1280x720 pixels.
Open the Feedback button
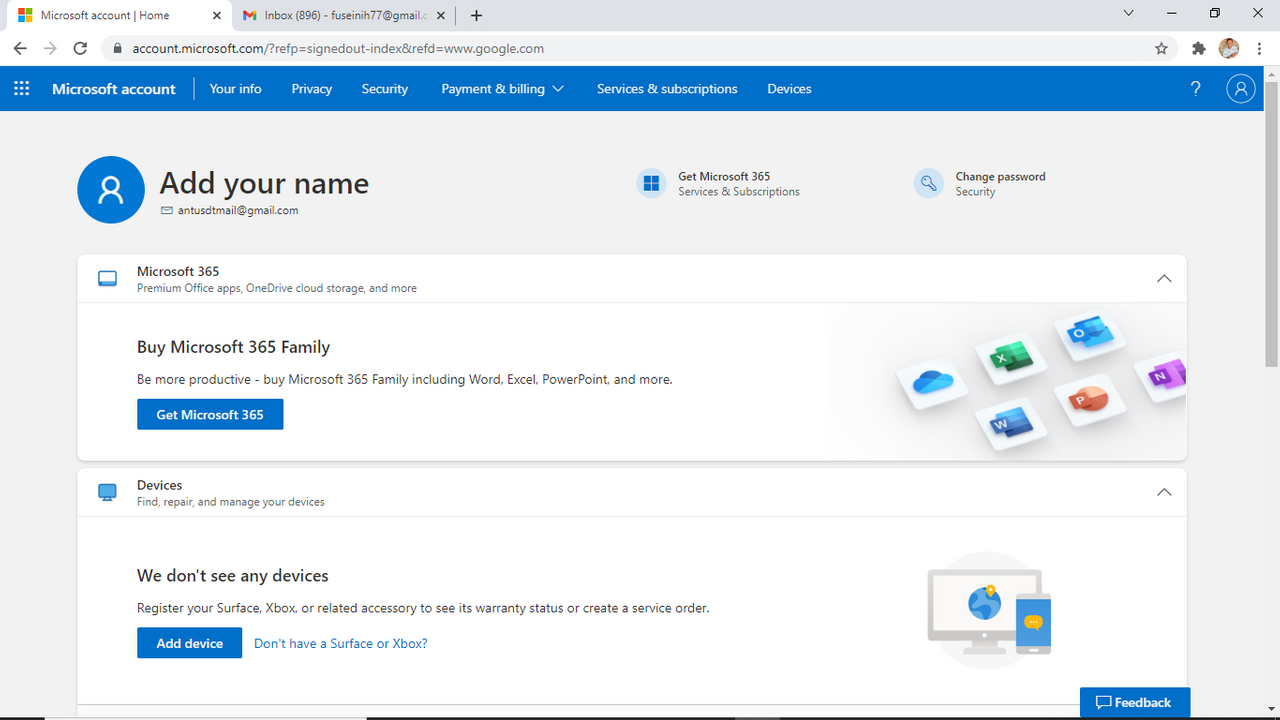(x=1135, y=702)
